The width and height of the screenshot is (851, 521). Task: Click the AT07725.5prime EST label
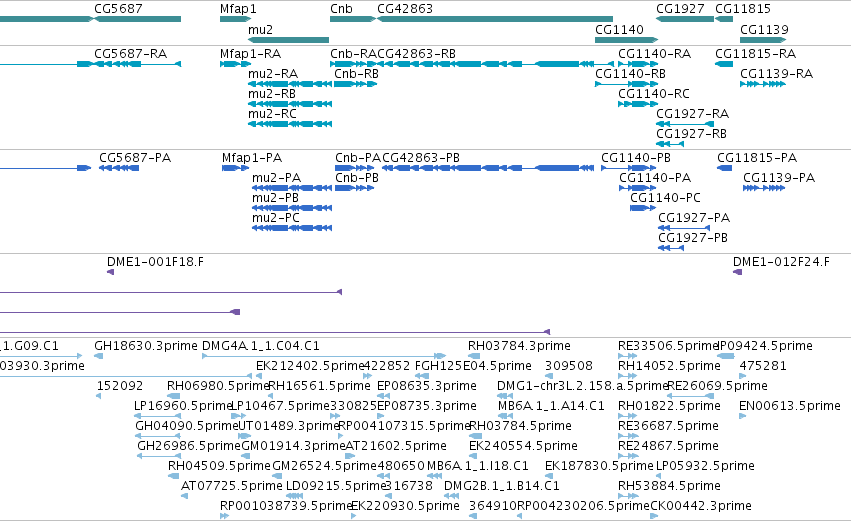pos(232,487)
